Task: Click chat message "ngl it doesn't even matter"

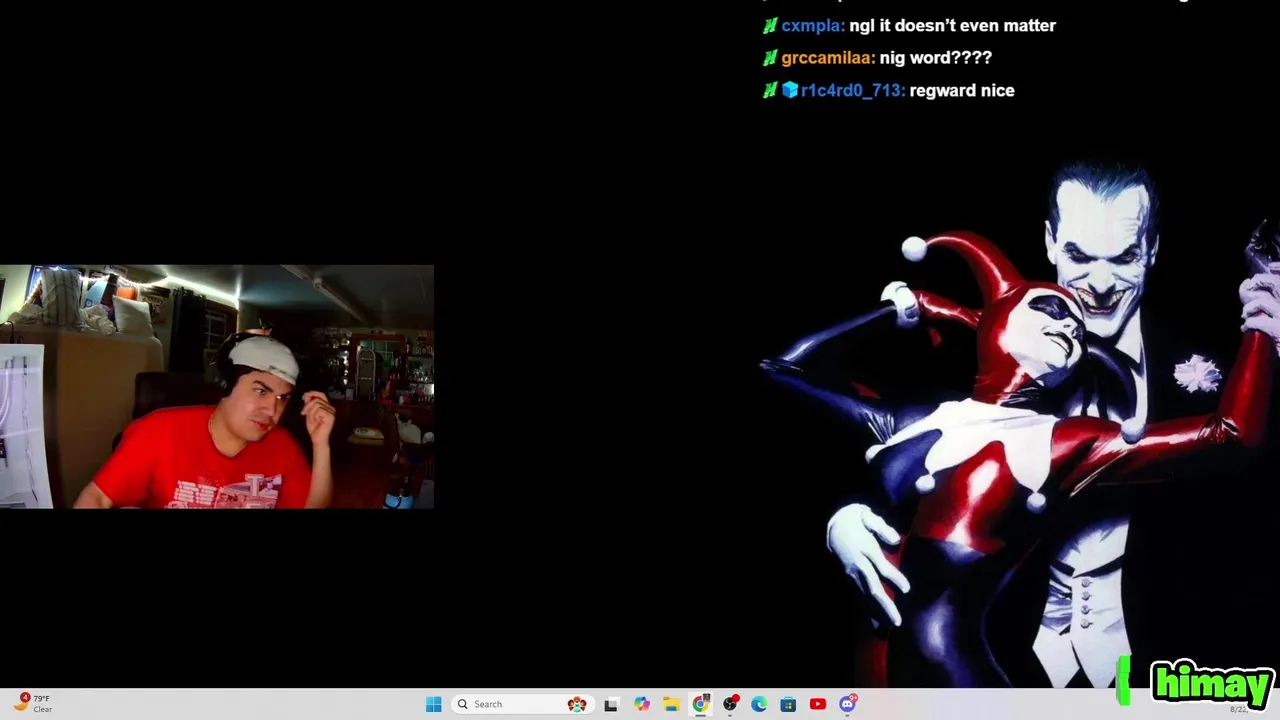Action: coord(952,26)
